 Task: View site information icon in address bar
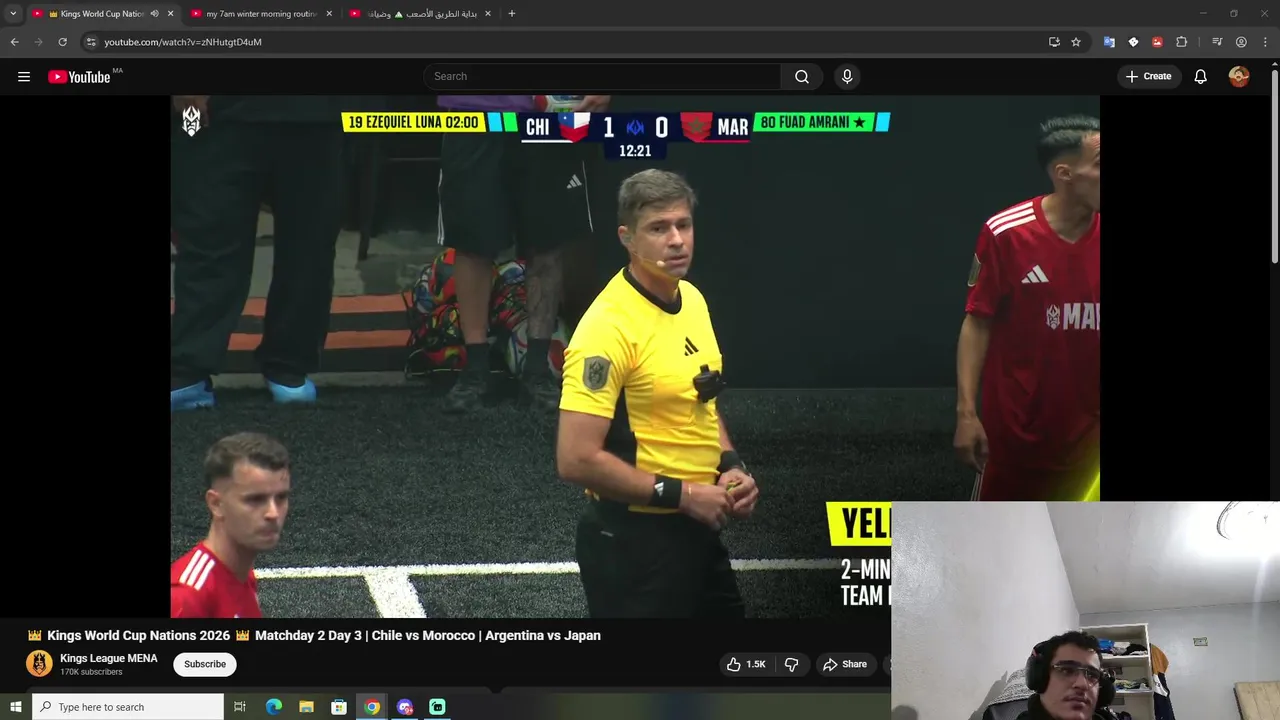click(91, 42)
